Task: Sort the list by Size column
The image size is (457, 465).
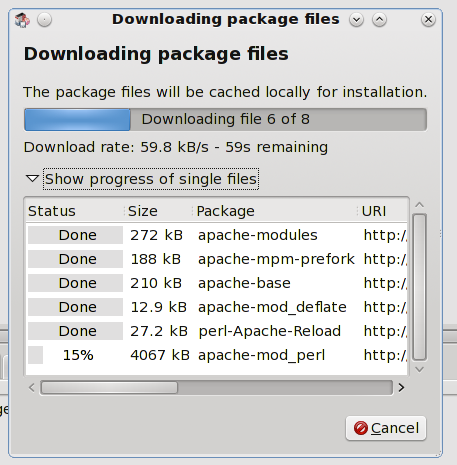Action: [x=158, y=211]
